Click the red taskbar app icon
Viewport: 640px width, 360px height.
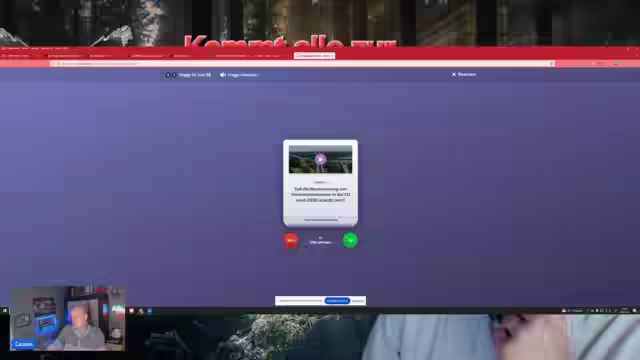coord(131,311)
